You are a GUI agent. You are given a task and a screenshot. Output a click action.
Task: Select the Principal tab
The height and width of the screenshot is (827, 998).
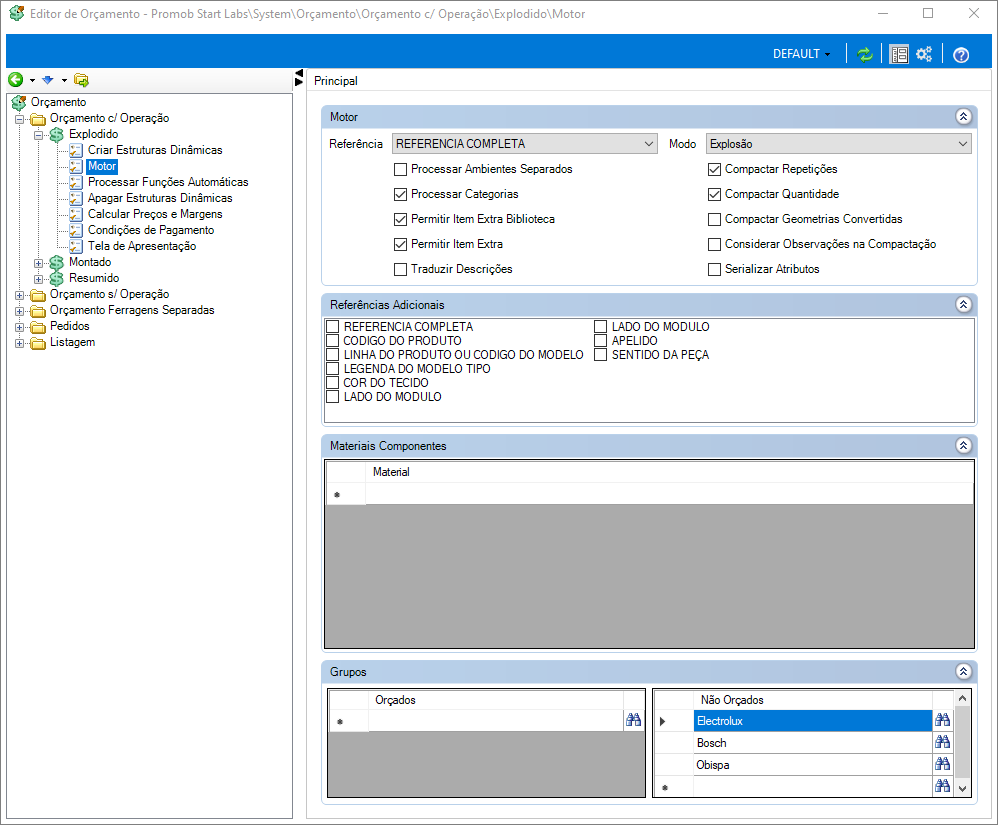pos(335,81)
